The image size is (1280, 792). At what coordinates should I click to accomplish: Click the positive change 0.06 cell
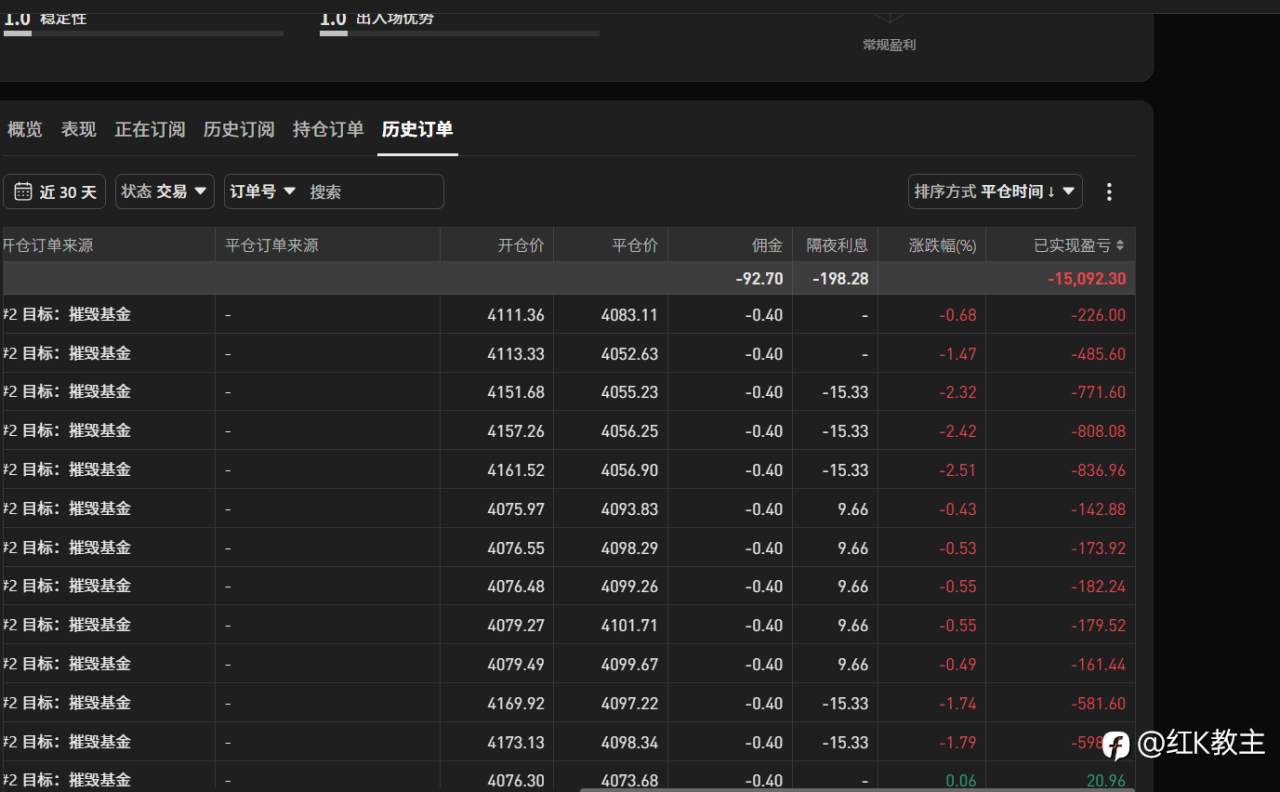click(961, 781)
